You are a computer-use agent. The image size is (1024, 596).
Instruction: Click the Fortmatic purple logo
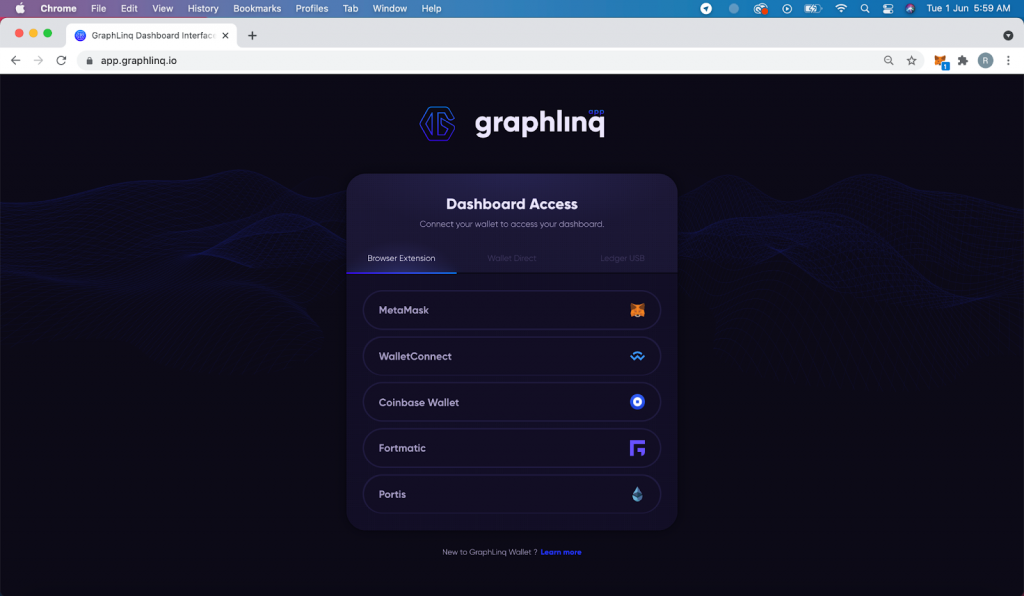click(x=637, y=448)
